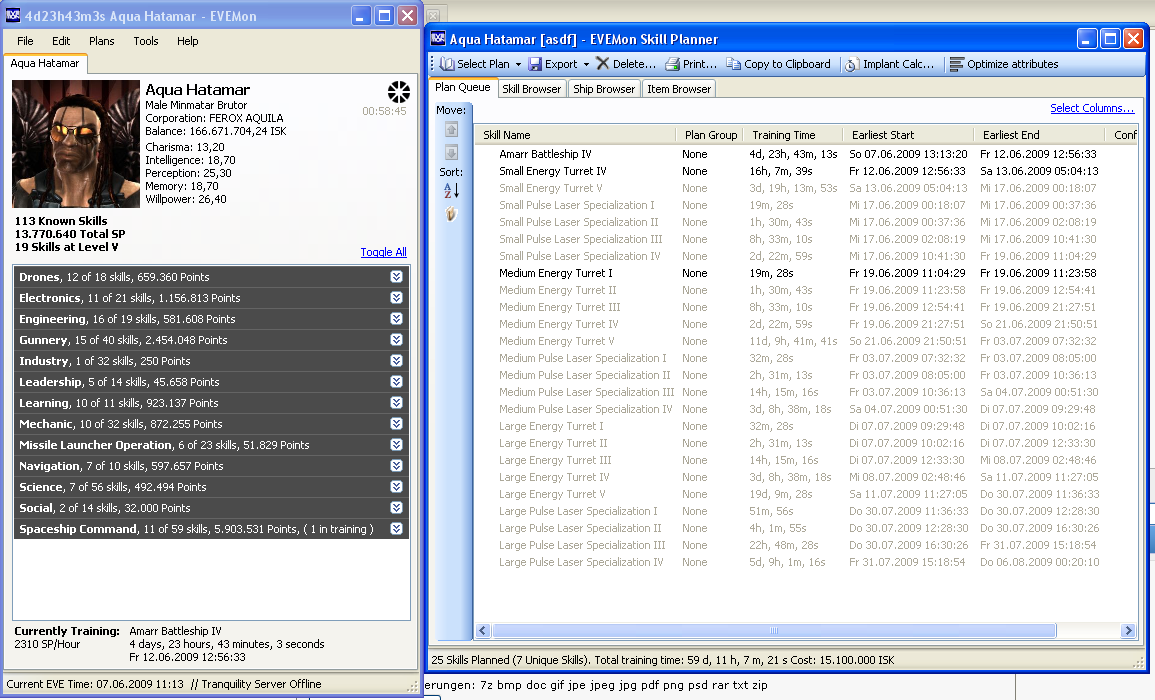This screenshot has height=700, width=1155.
Task: Sort by Training Time column header
Action: [x=793, y=135]
